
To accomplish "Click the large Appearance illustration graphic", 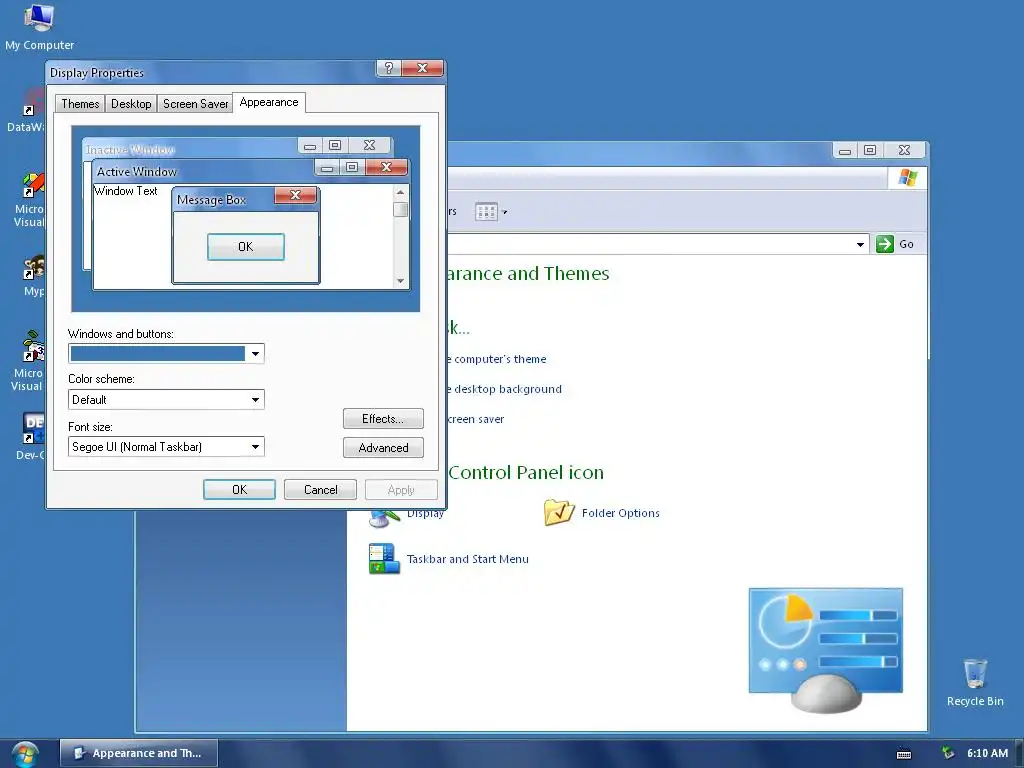I will click(825, 650).
